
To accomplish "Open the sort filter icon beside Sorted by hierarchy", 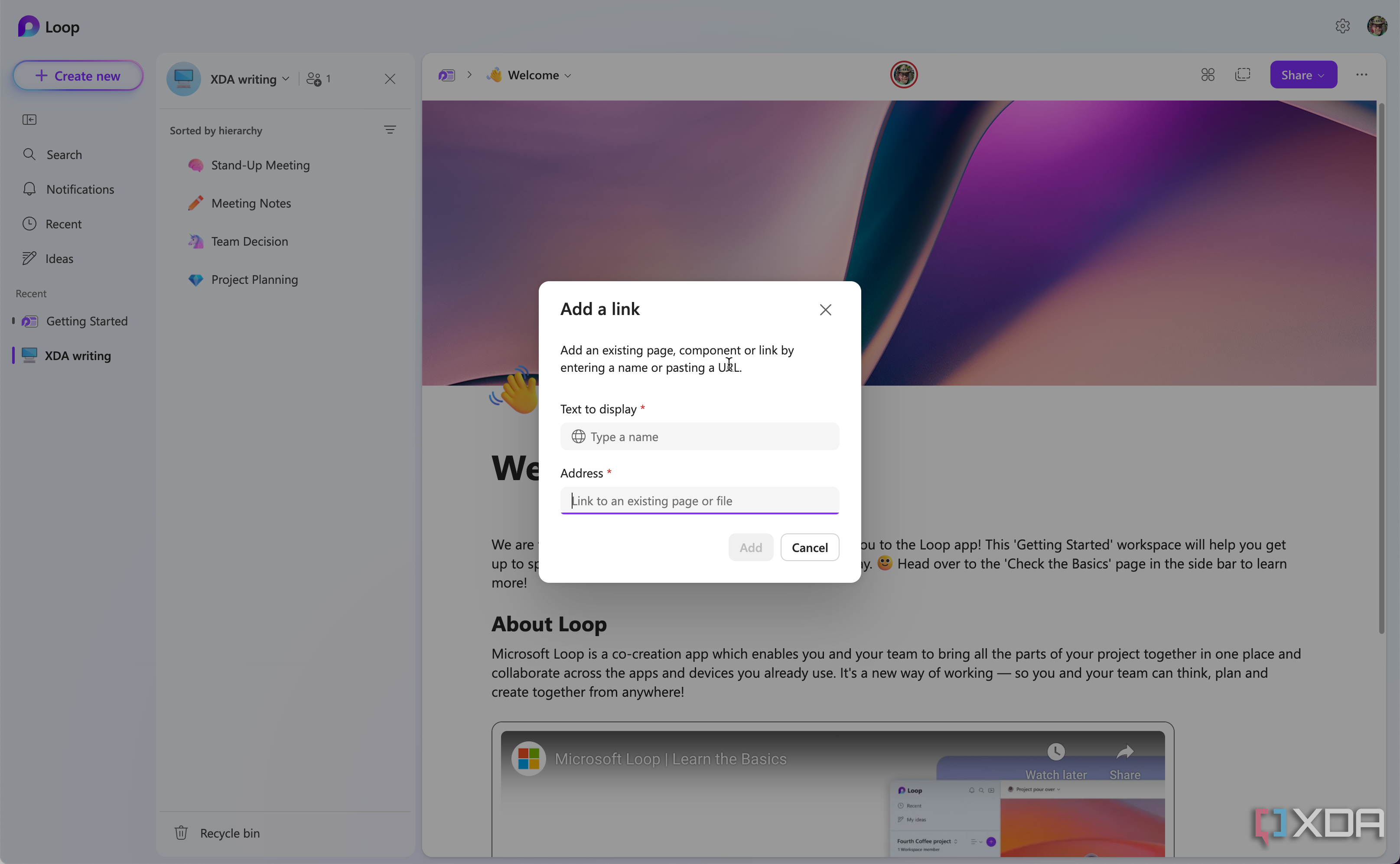I will [390, 130].
